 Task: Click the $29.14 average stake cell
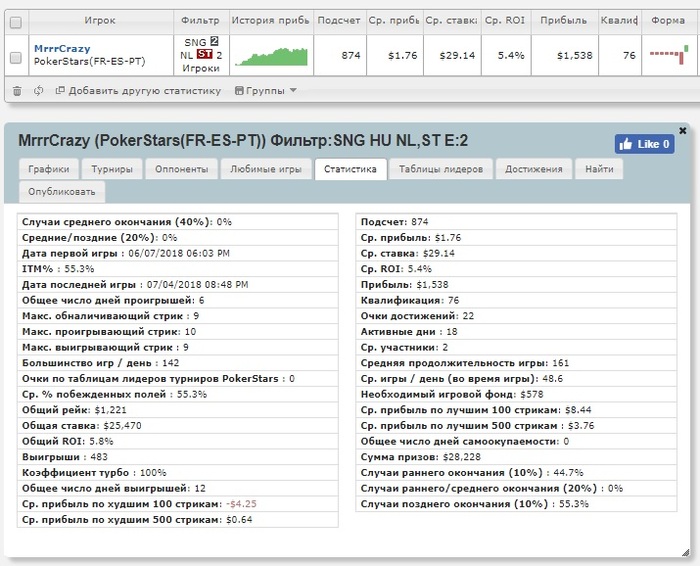tap(452, 55)
